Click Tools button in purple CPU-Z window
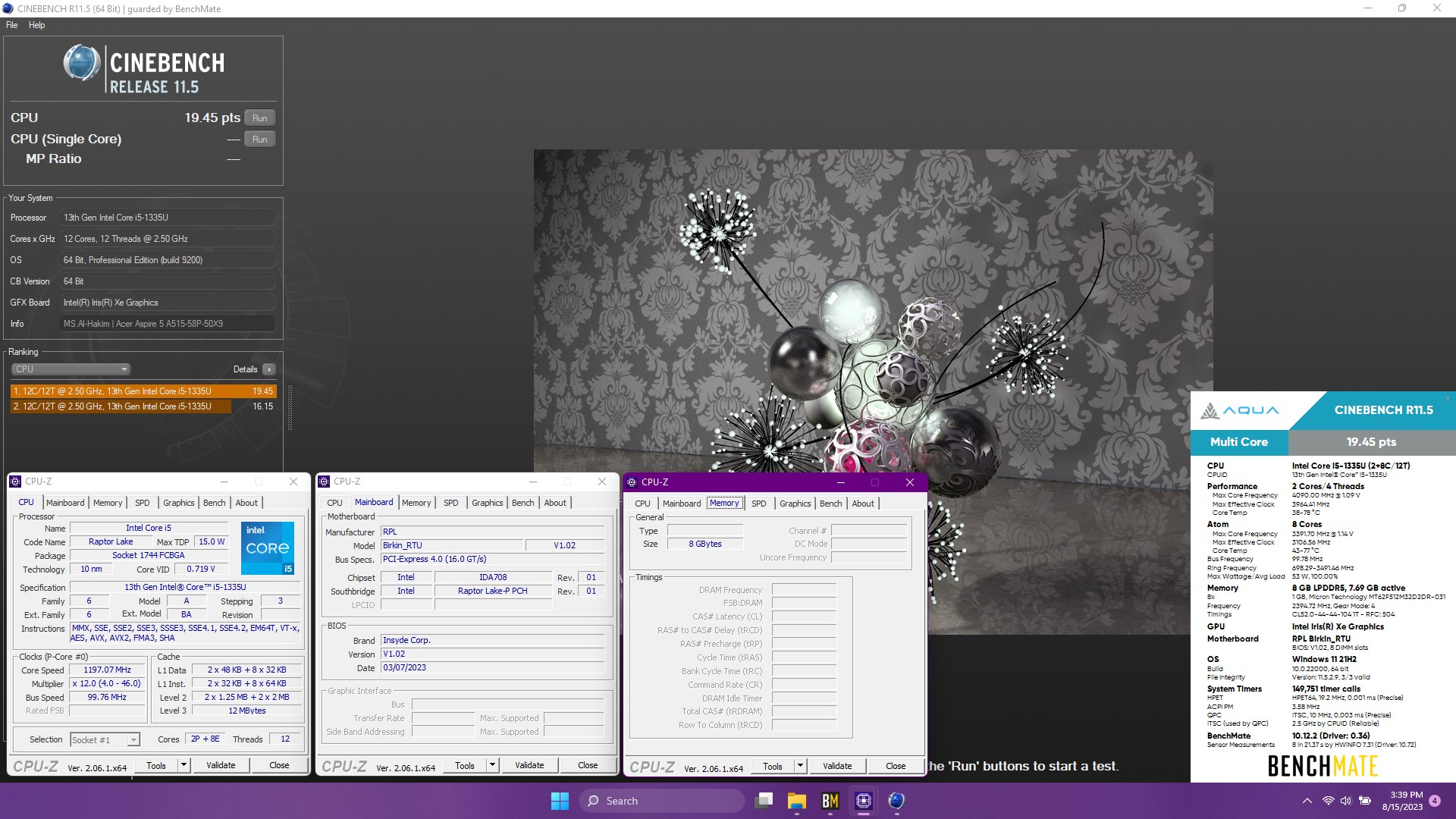 (x=773, y=767)
